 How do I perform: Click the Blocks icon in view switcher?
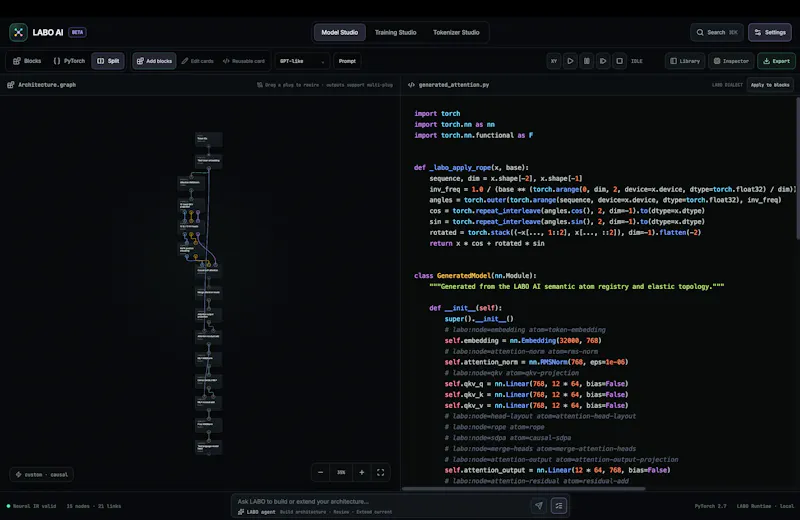[17, 61]
